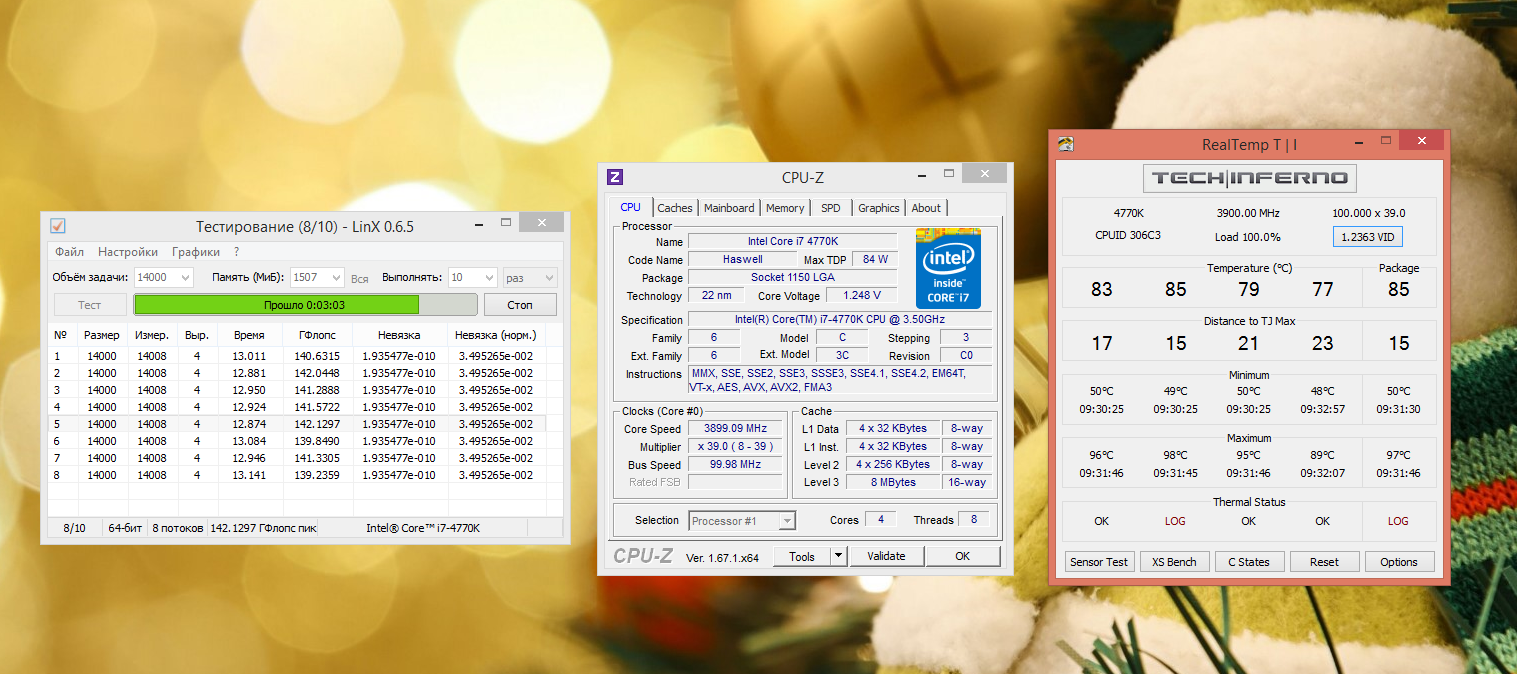Image resolution: width=1517 pixels, height=674 pixels.
Task: Click the Multiplier value x 39.0 ( 8 - 39 )
Action: (736, 446)
